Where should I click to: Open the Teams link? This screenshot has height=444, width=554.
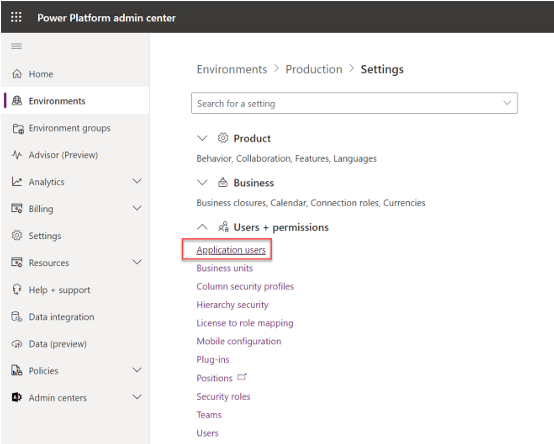[209, 415]
